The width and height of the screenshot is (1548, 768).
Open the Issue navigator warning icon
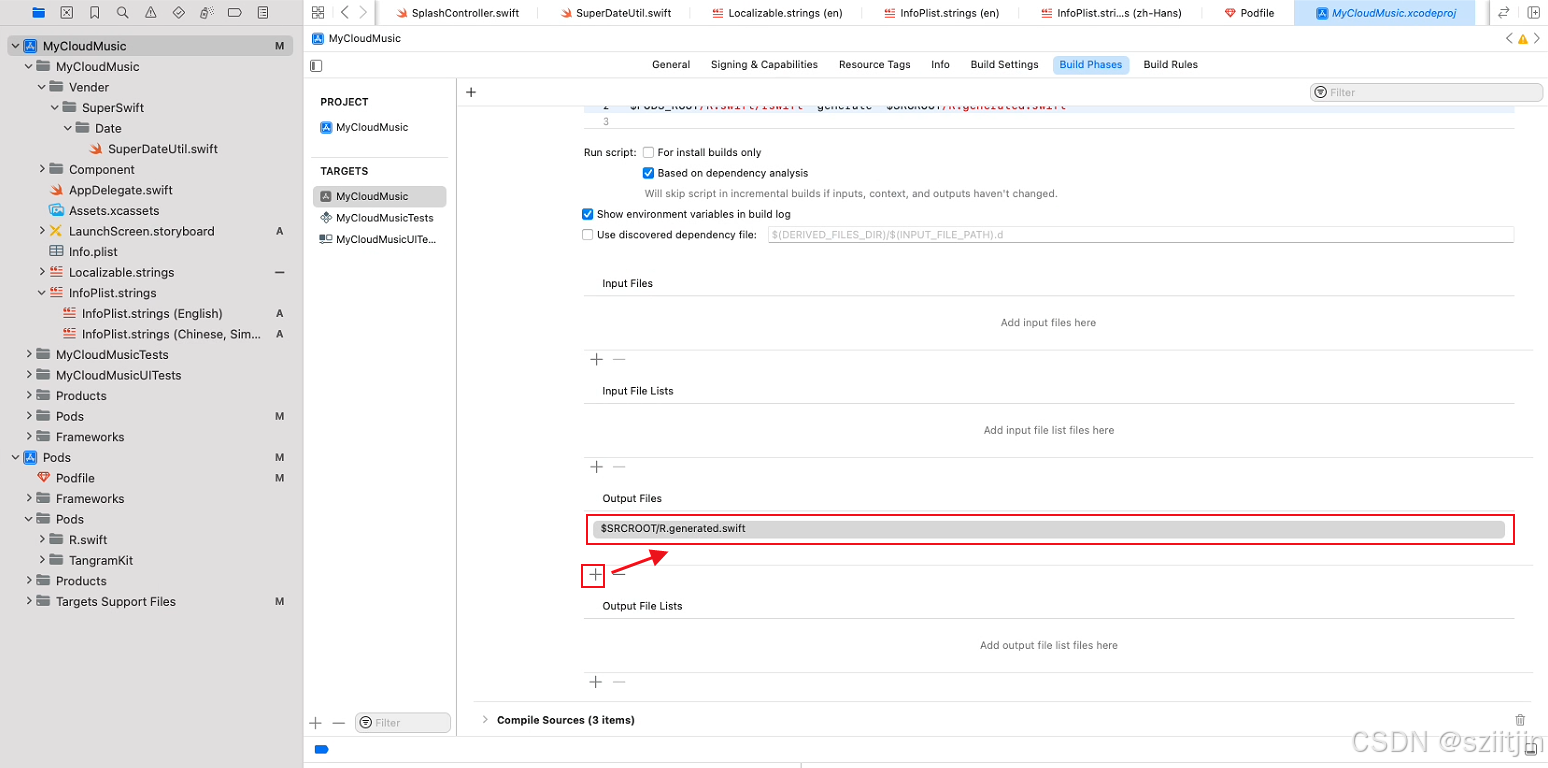coord(150,13)
